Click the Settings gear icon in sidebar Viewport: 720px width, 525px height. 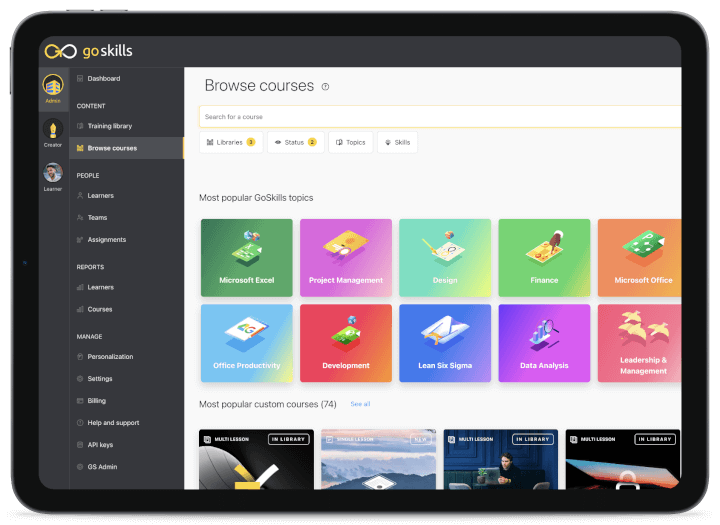coord(80,379)
